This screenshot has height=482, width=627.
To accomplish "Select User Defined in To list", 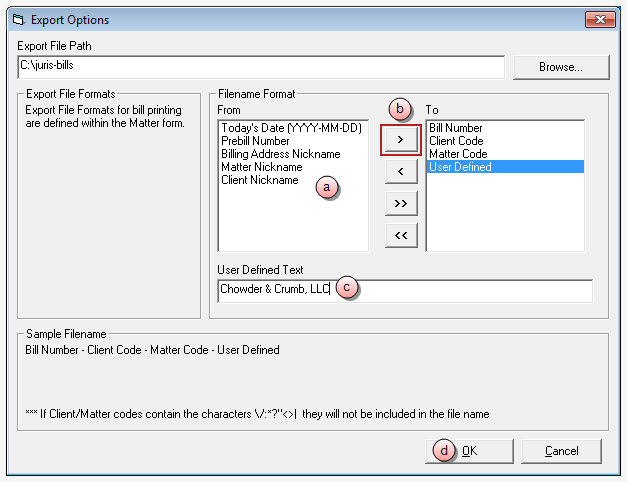I will tap(505, 167).
